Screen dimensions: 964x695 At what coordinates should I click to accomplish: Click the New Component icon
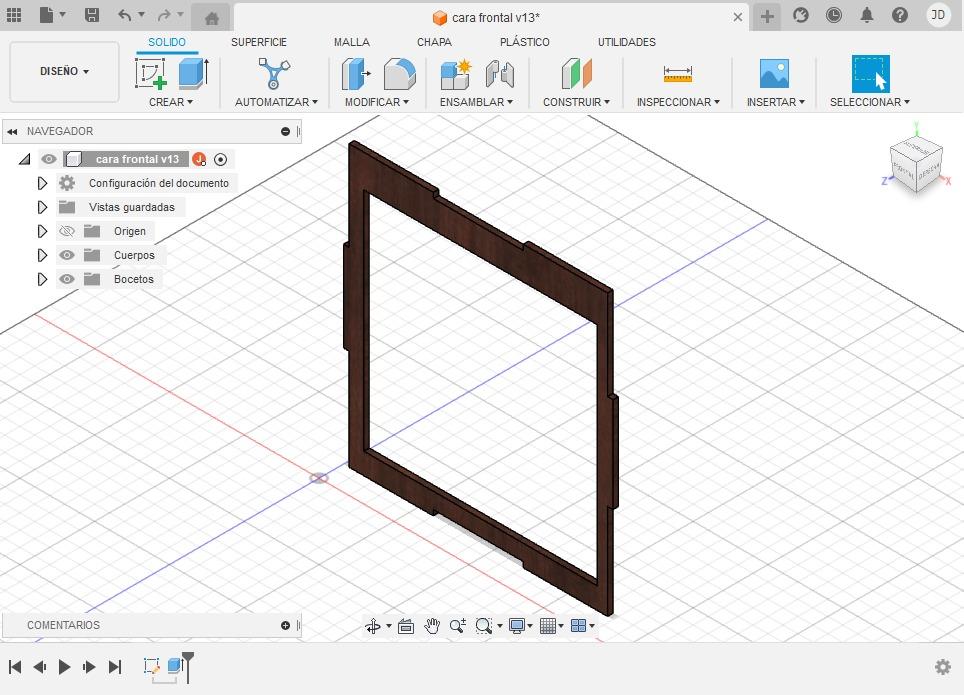click(x=456, y=74)
